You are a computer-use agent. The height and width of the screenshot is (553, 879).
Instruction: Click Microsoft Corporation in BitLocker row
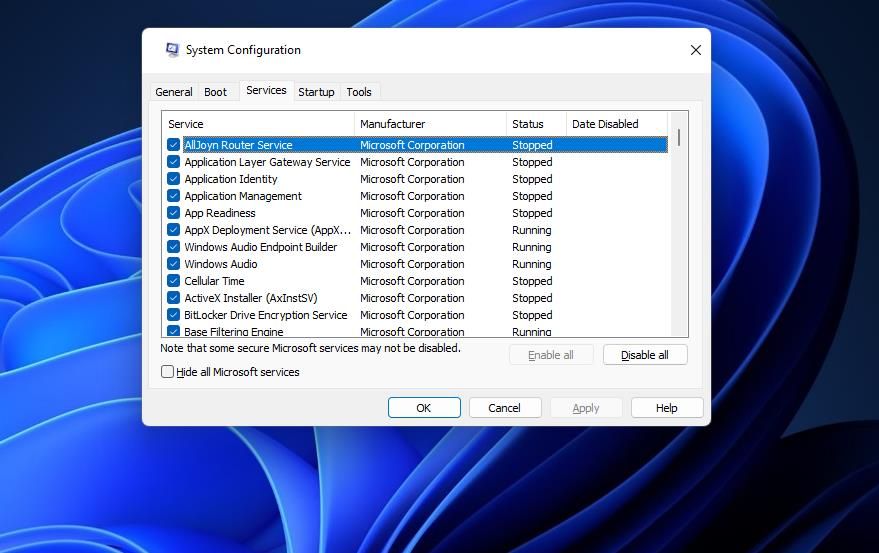click(x=412, y=315)
